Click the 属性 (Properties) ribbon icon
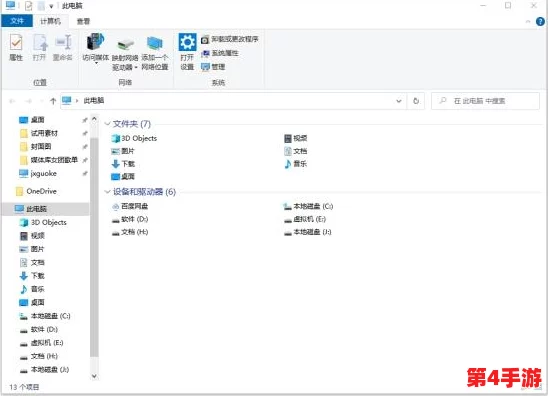 [16, 47]
